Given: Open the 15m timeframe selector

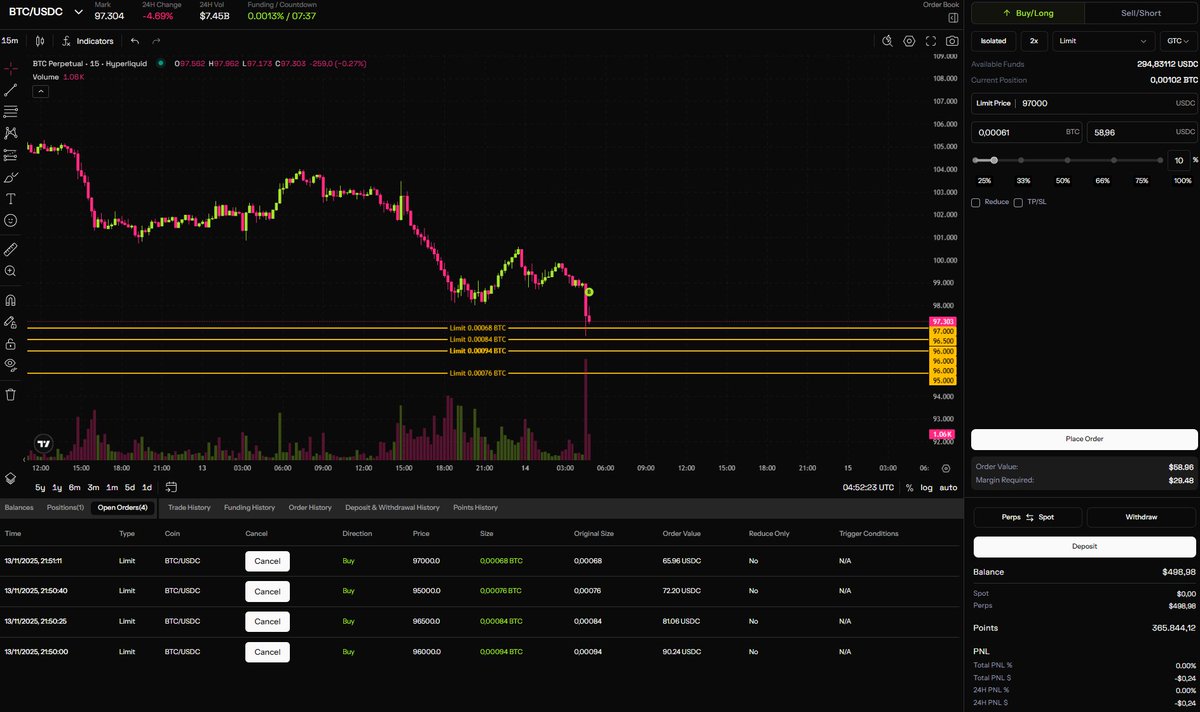Looking at the screenshot, I should pyautogui.click(x=10, y=41).
